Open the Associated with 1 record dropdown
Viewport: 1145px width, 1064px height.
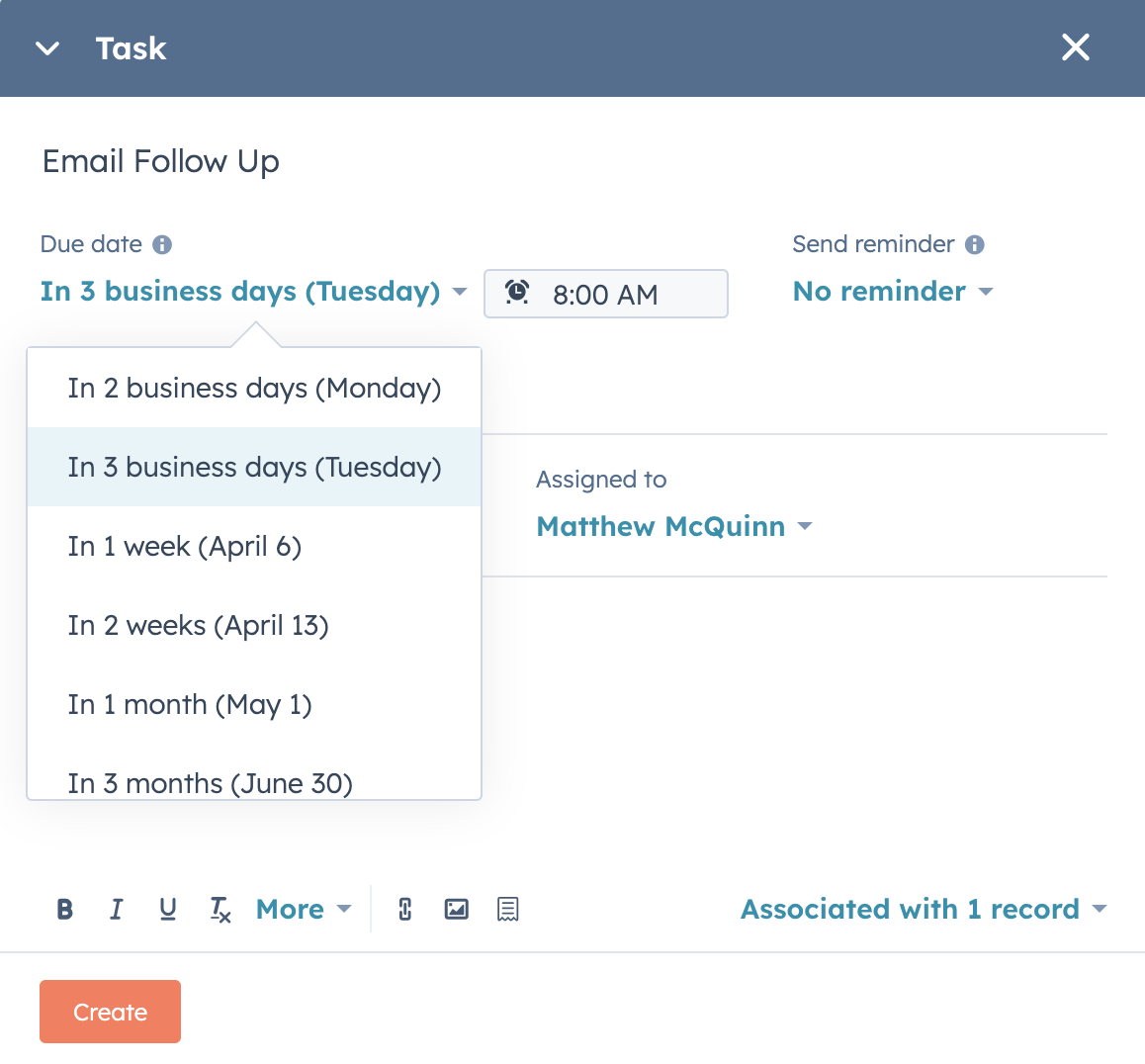pyautogui.click(x=923, y=909)
